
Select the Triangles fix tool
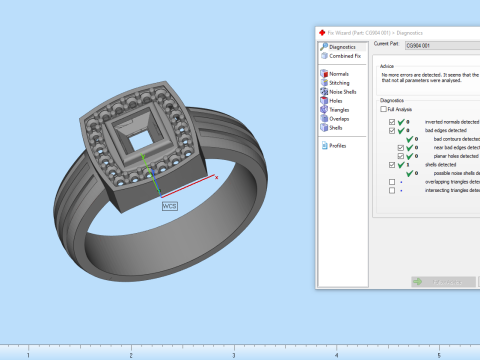[335, 110]
